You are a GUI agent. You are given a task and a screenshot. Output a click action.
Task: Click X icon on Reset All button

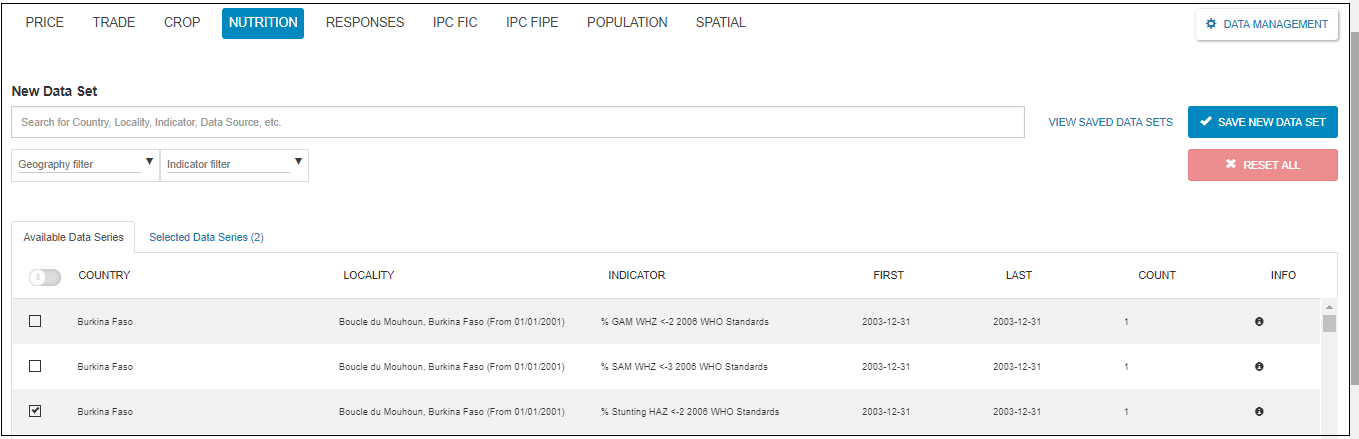pos(1231,165)
